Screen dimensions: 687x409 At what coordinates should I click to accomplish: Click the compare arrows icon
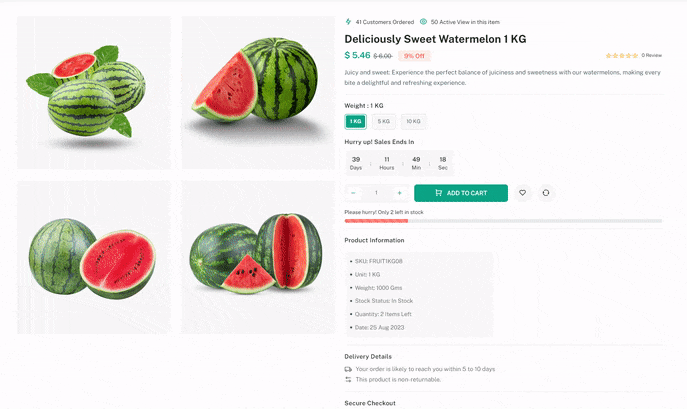(x=546, y=193)
